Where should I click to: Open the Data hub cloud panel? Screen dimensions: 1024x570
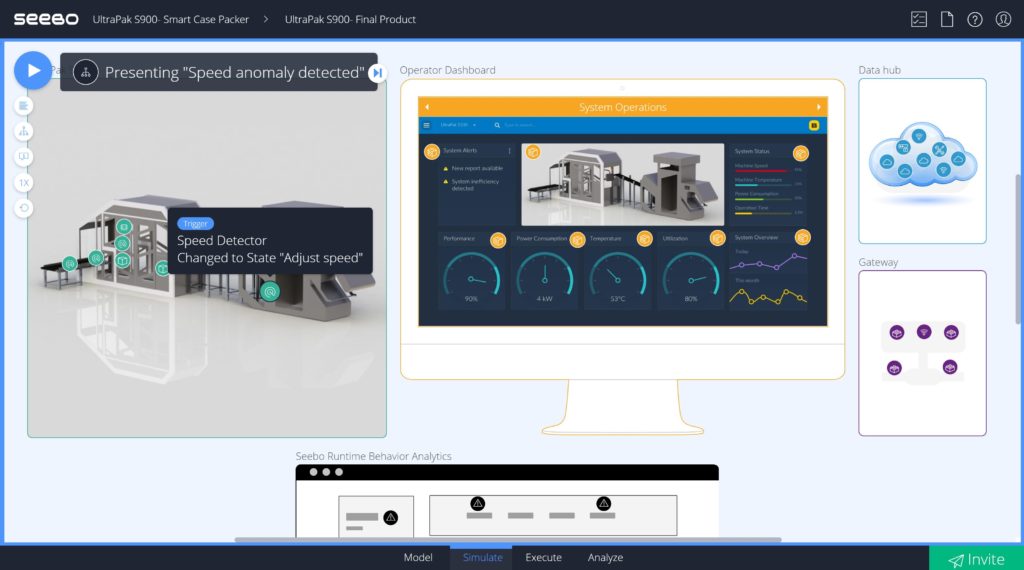(x=922, y=161)
